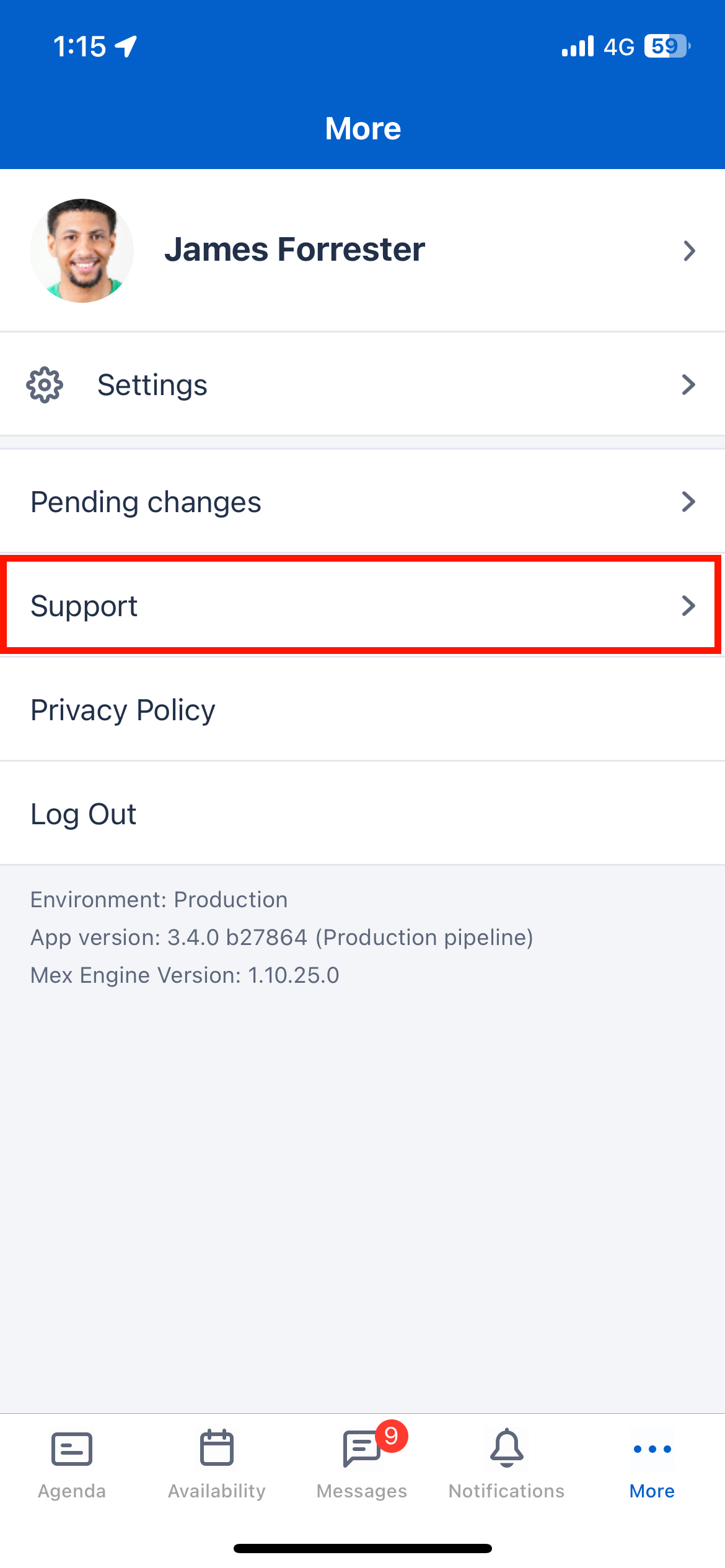Select the Availability calendar icon
Viewport: 725px width, 1568px height.
click(216, 1449)
